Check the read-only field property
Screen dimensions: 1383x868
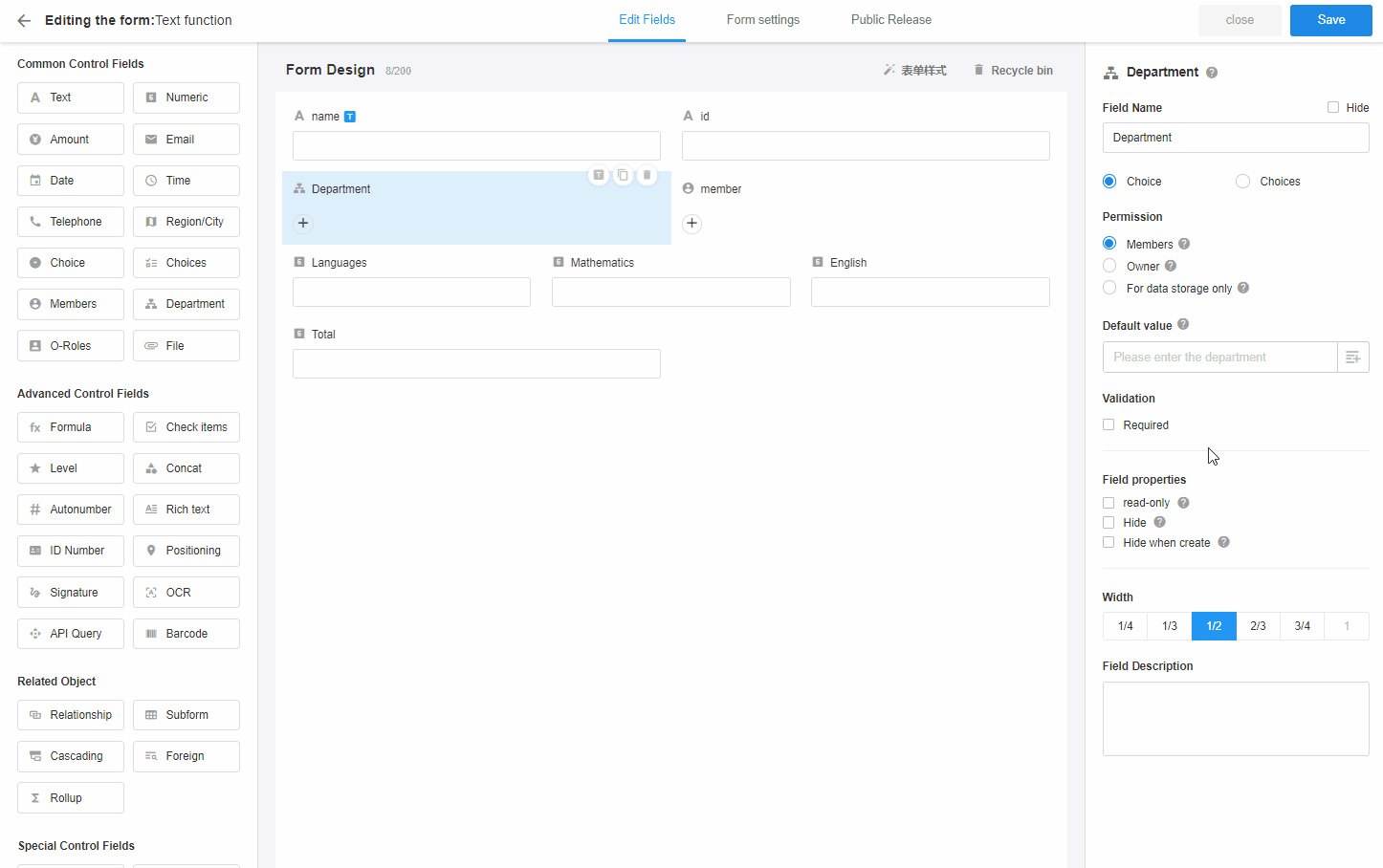pyautogui.click(x=1109, y=503)
